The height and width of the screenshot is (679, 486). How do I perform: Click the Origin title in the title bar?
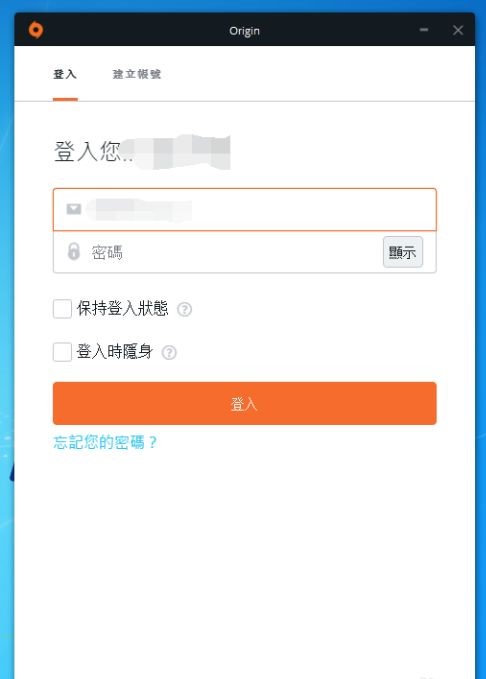244,31
